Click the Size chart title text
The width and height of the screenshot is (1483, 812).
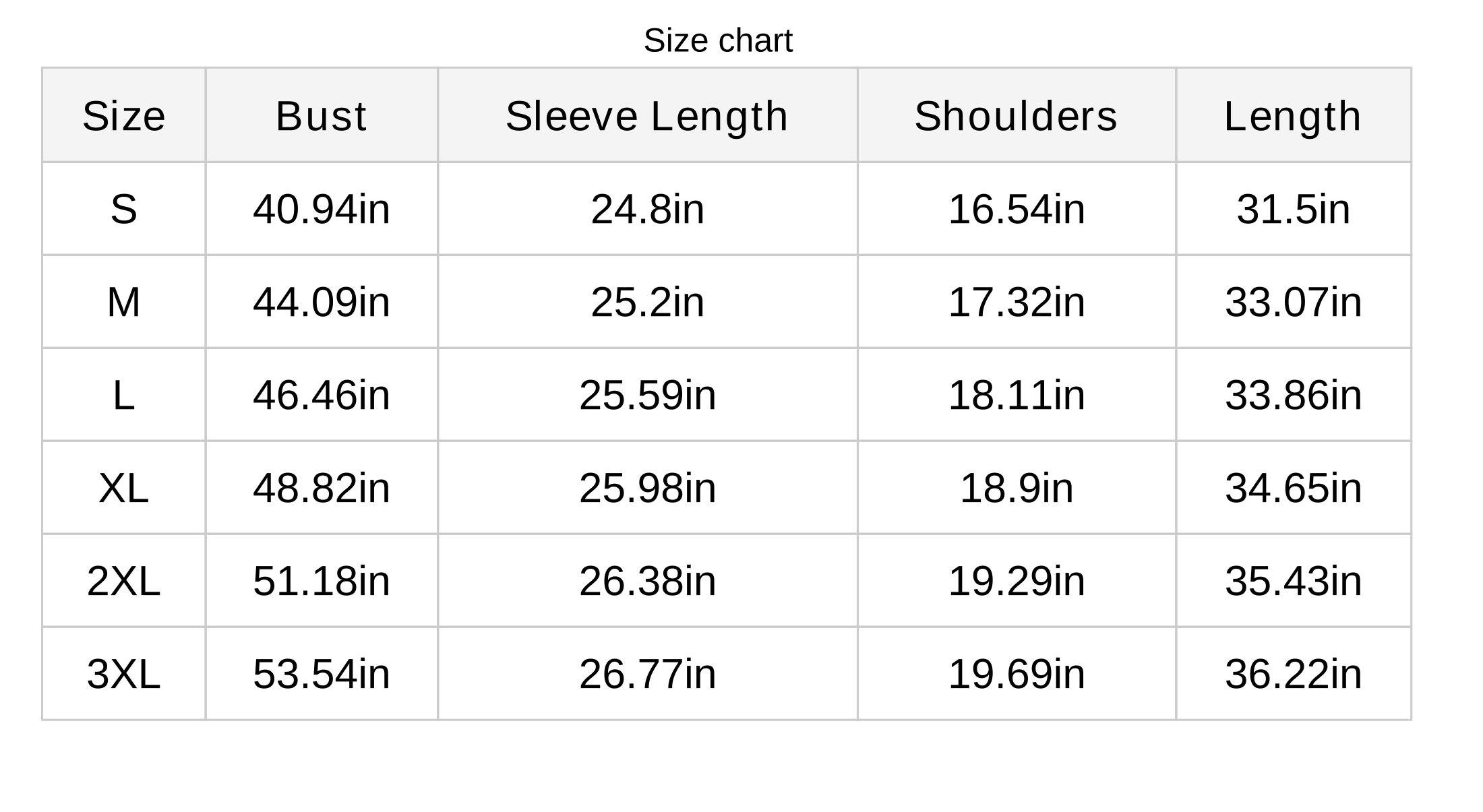coord(718,40)
